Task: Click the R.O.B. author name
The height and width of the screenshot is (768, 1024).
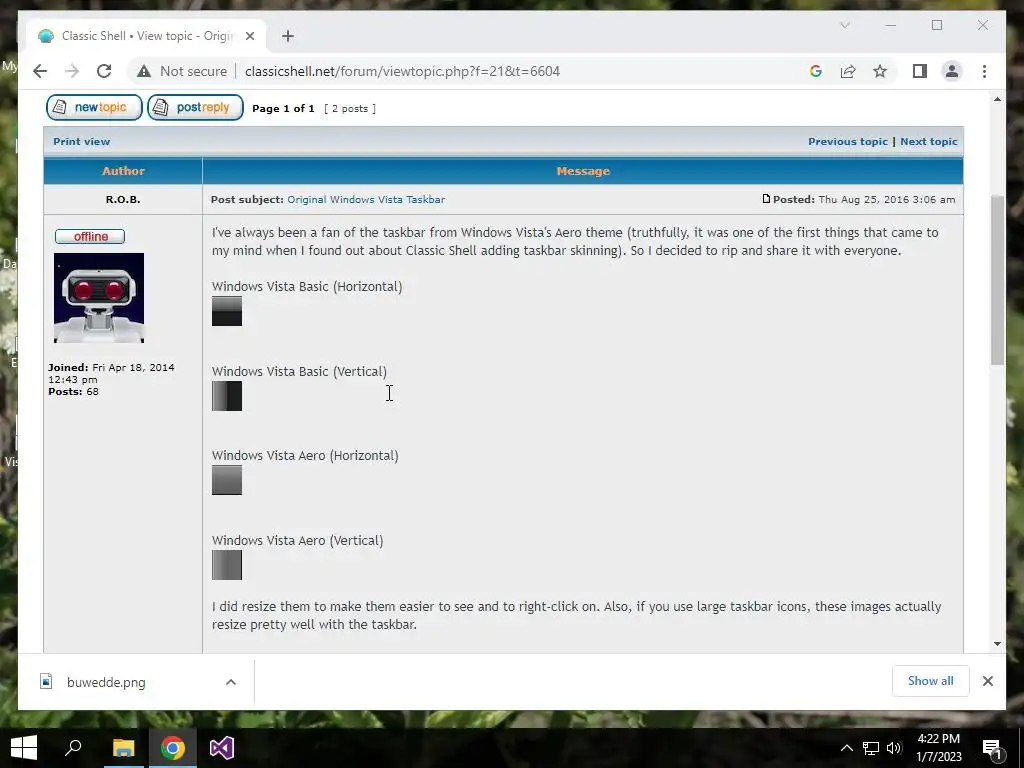Action: click(x=123, y=200)
